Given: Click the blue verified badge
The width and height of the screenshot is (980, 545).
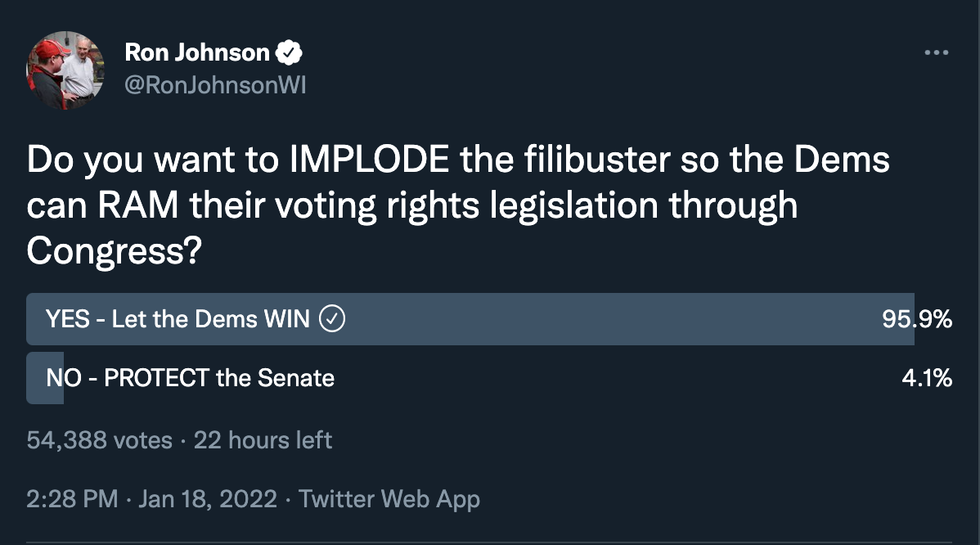Looking at the screenshot, I should 290,53.
